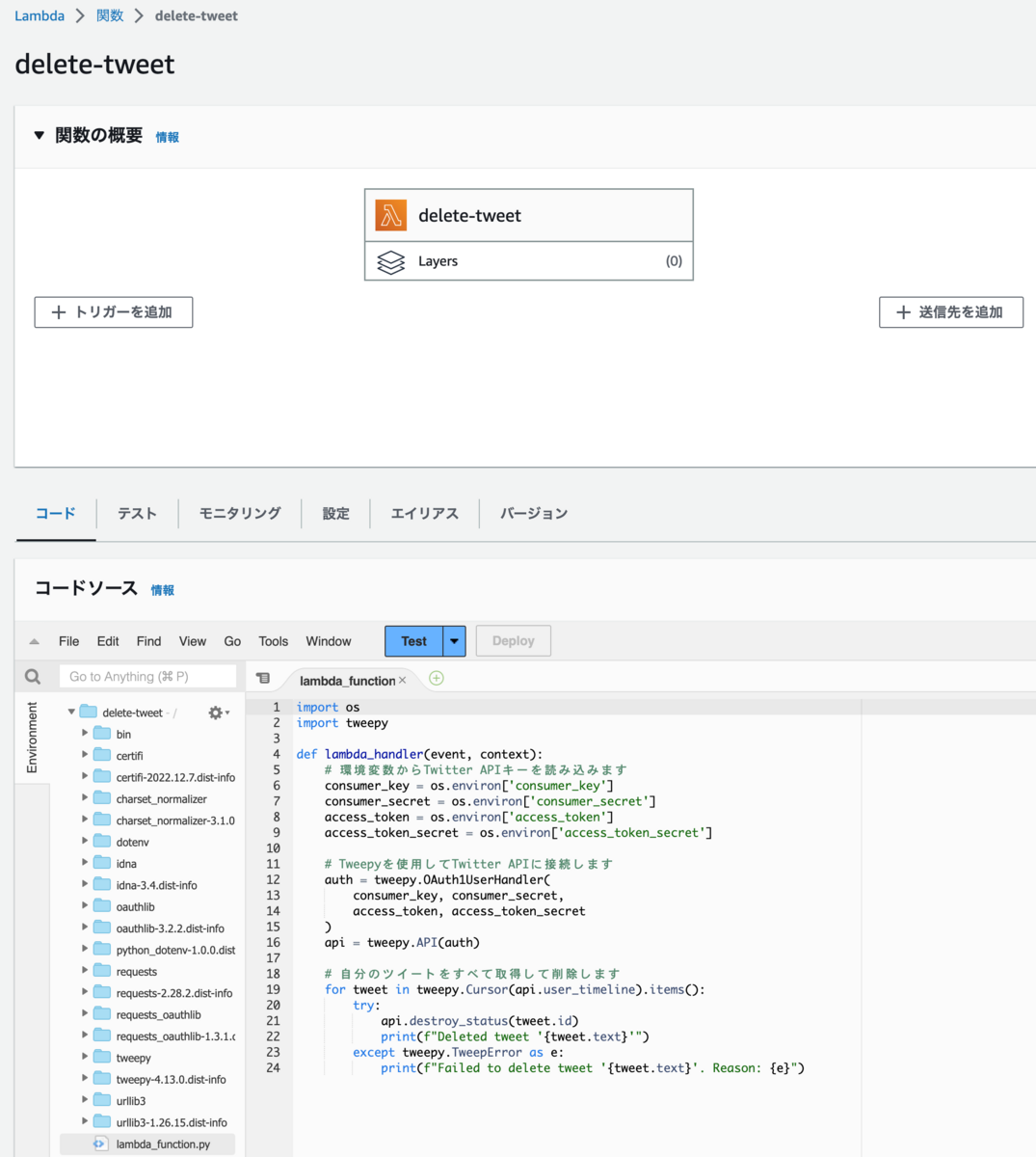Switch to the テスト tab
The image size is (1036, 1157).
(137, 514)
